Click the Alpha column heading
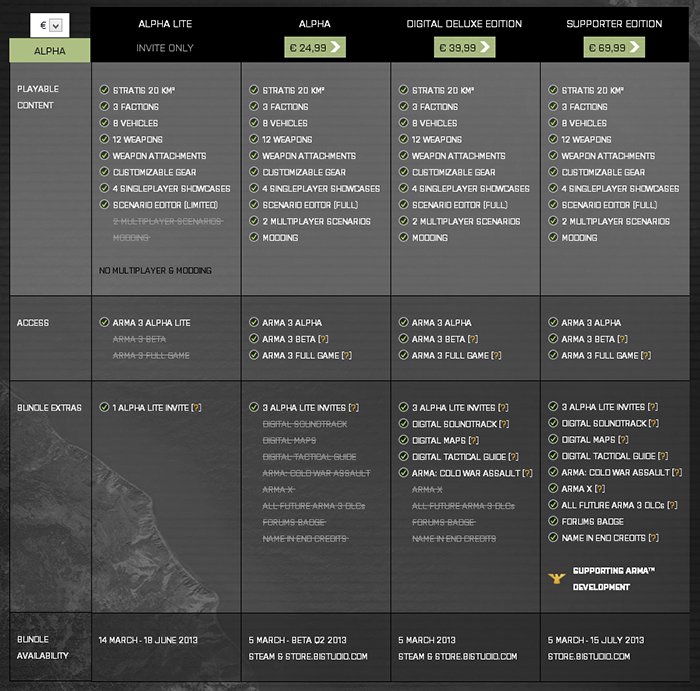This screenshot has height=691, width=700. tap(315, 24)
